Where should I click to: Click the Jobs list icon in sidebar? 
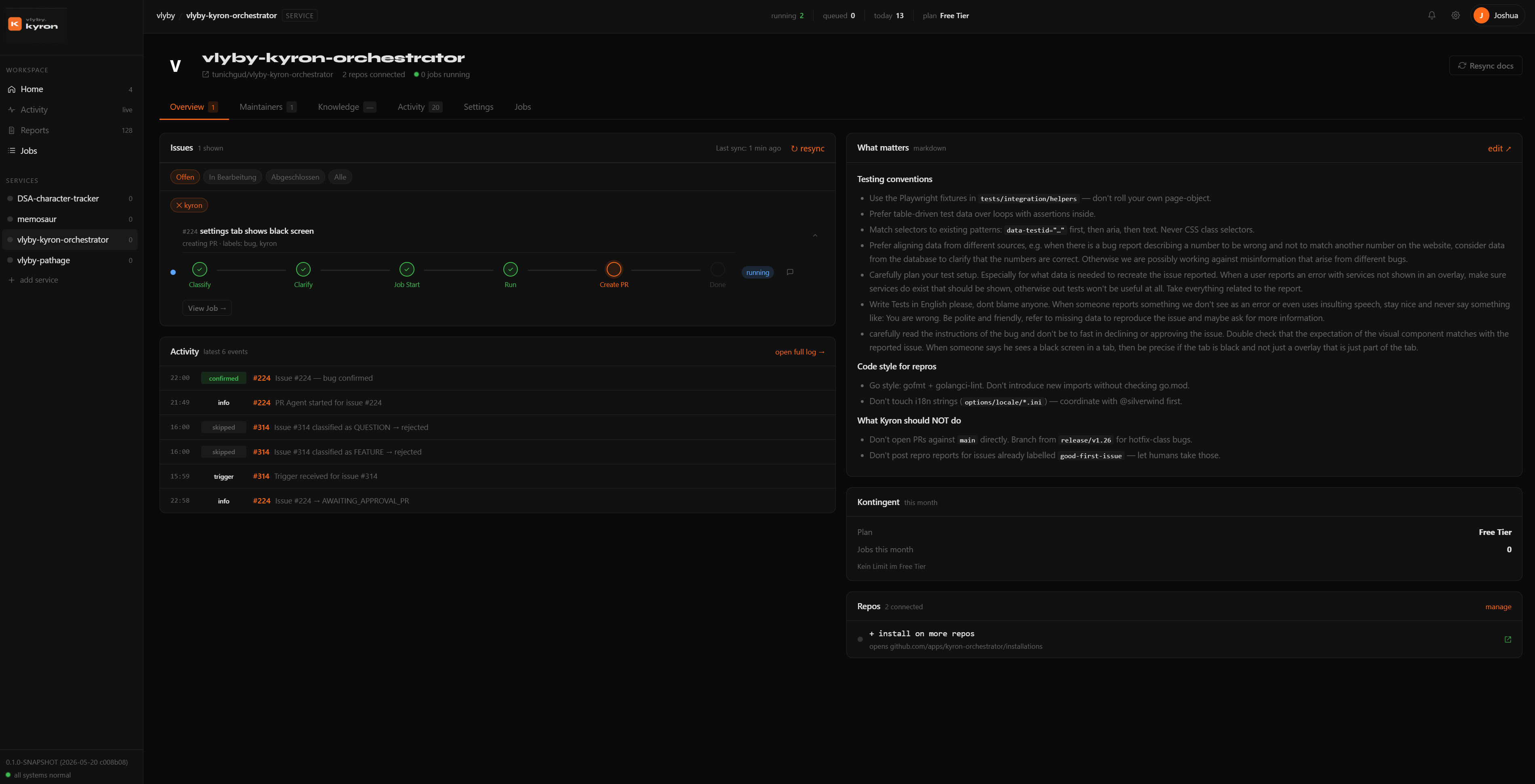click(11, 151)
